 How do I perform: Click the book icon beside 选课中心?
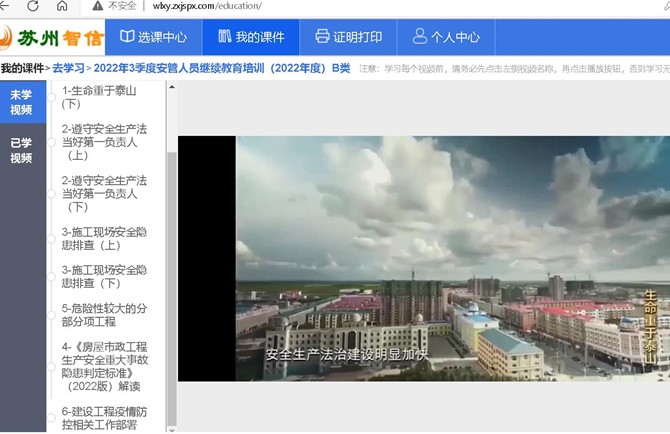(127, 37)
